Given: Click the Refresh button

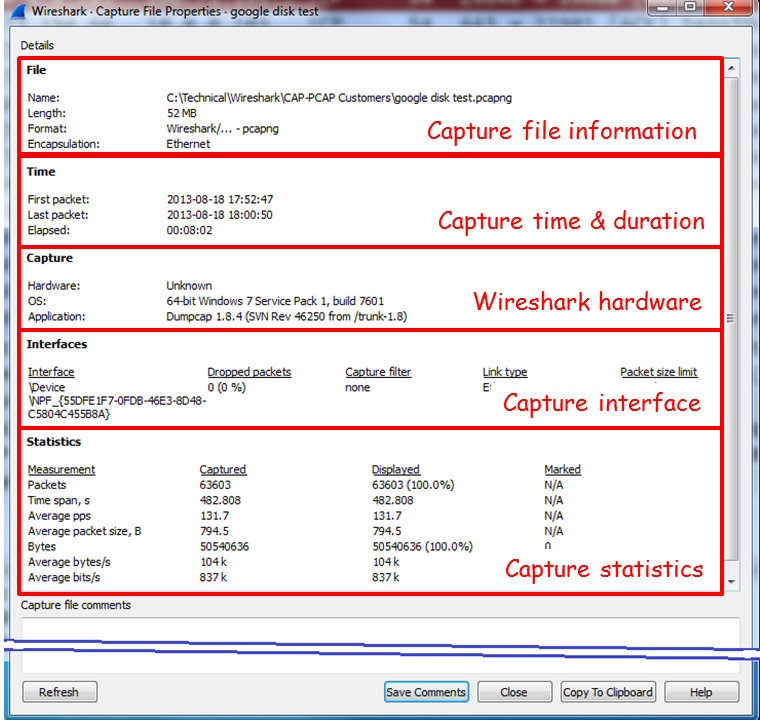Looking at the screenshot, I should 60,692.
